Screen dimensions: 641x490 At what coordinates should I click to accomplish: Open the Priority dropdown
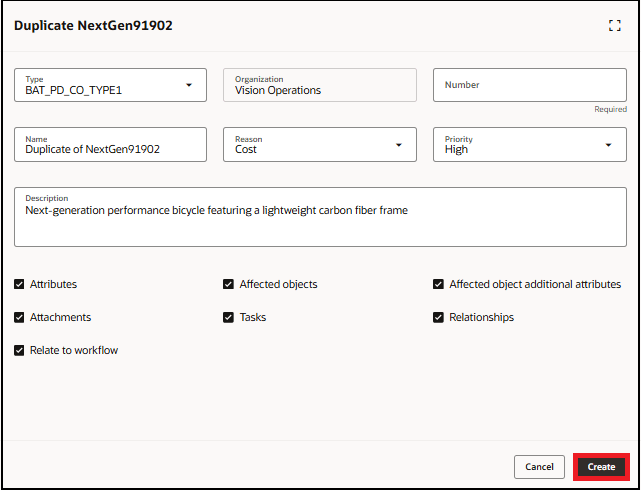529,145
